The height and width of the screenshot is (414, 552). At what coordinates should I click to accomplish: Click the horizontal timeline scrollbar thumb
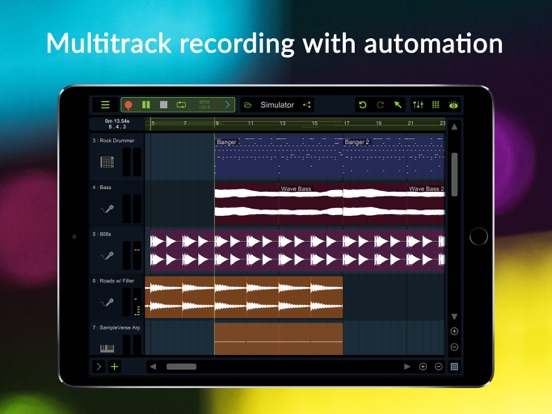pyautogui.click(x=181, y=366)
